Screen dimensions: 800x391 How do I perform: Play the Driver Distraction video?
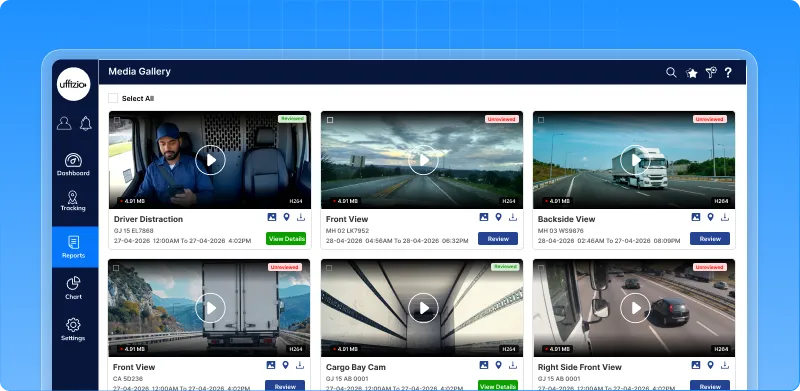210,160
